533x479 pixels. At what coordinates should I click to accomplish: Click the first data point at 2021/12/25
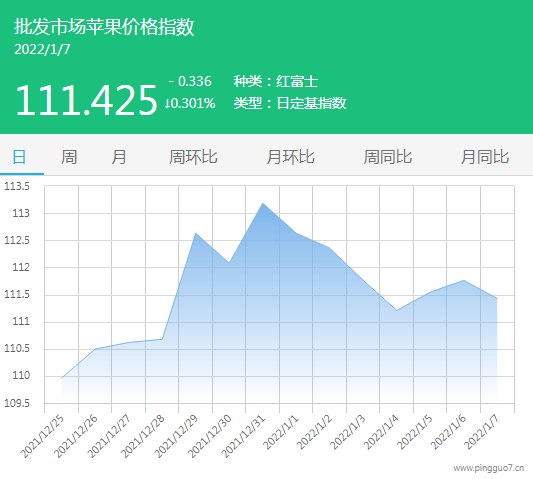[62, 378]
